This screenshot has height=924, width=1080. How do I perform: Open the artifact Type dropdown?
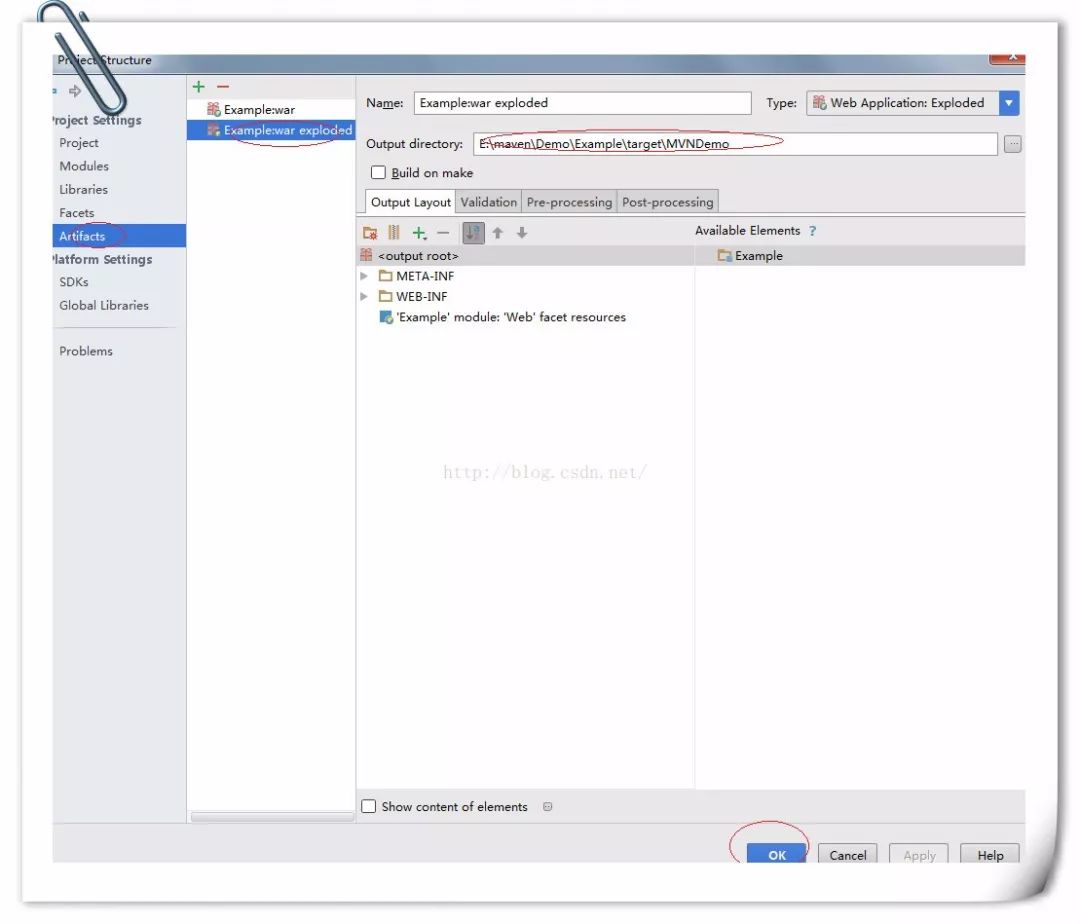pos(1009,103)
